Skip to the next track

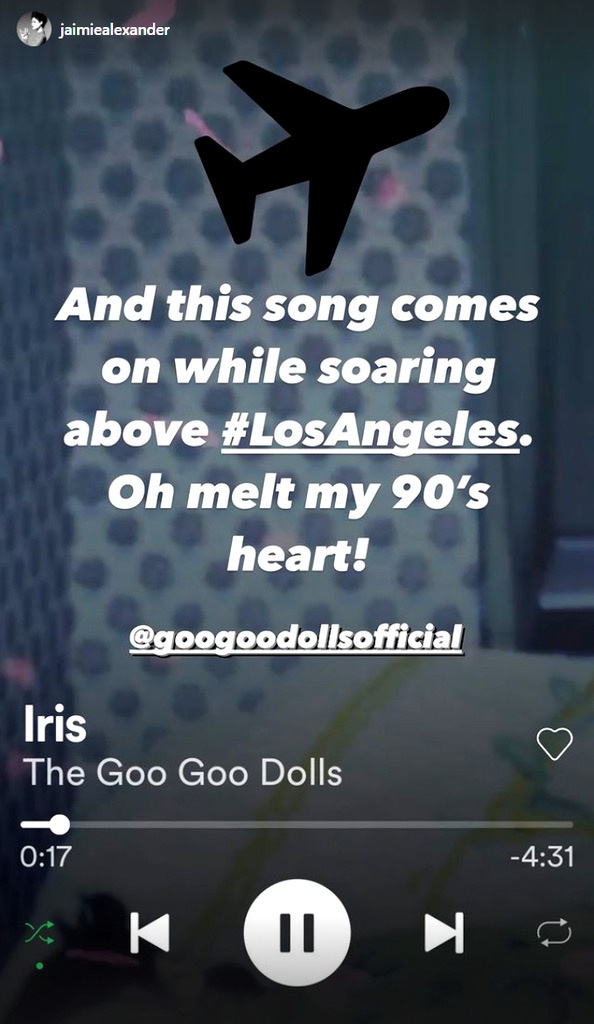(445, 933)
